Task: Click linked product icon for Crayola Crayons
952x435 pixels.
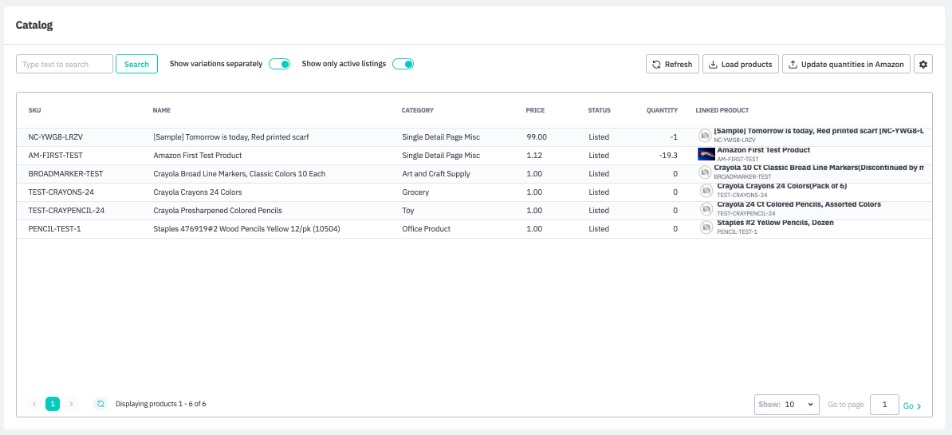Action: coord(705,191)
